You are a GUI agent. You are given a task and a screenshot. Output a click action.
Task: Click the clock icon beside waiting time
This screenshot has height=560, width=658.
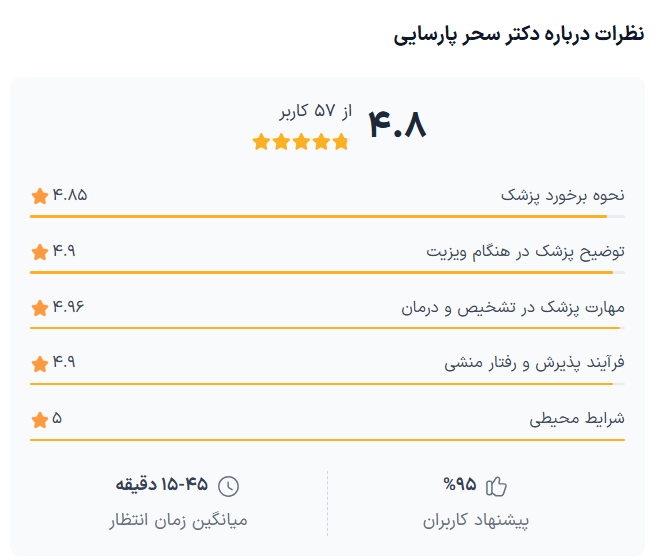coord(229,487)
